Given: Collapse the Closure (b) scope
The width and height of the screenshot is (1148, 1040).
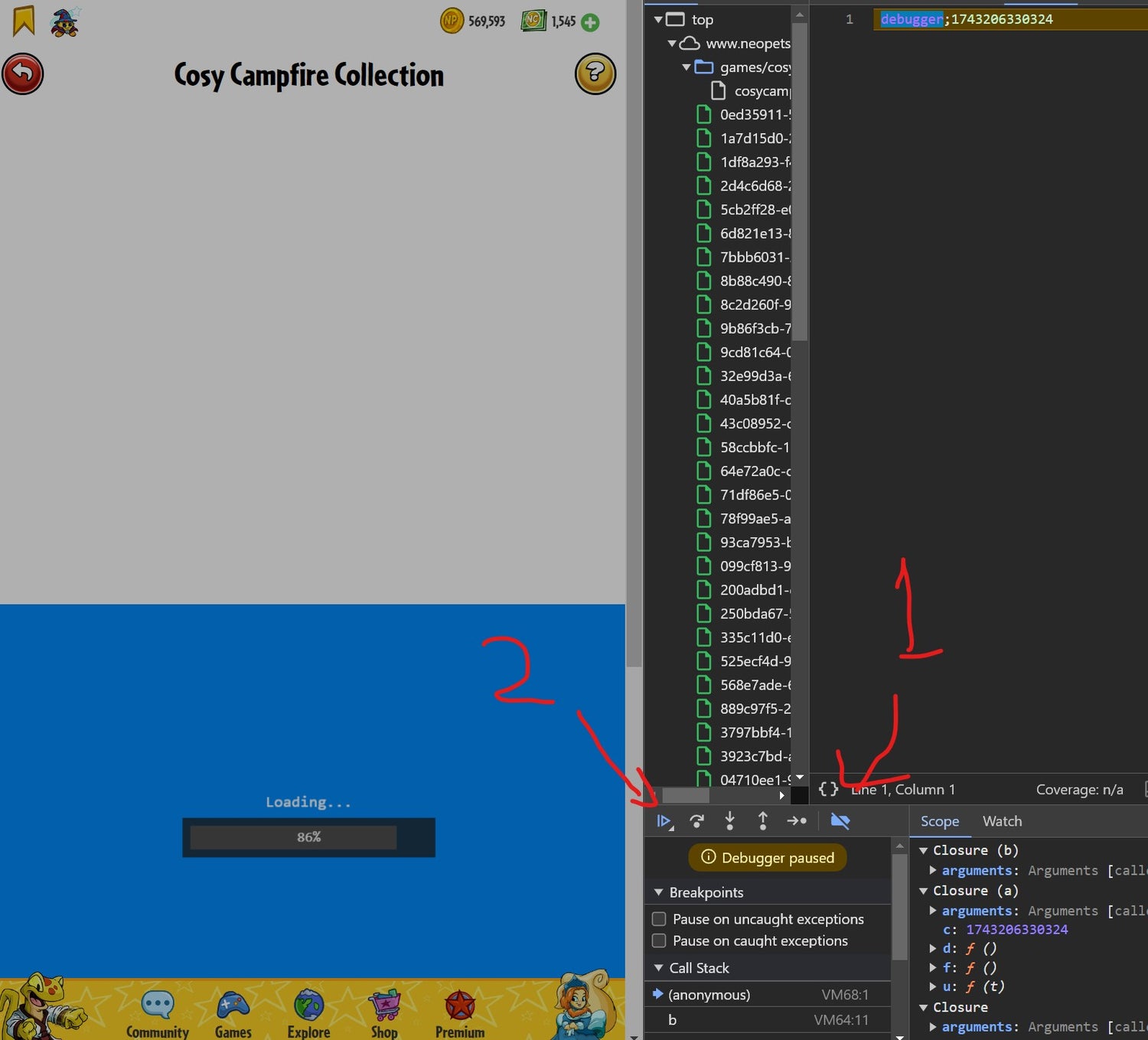Looking at the screenshot, I should point(924,850).
